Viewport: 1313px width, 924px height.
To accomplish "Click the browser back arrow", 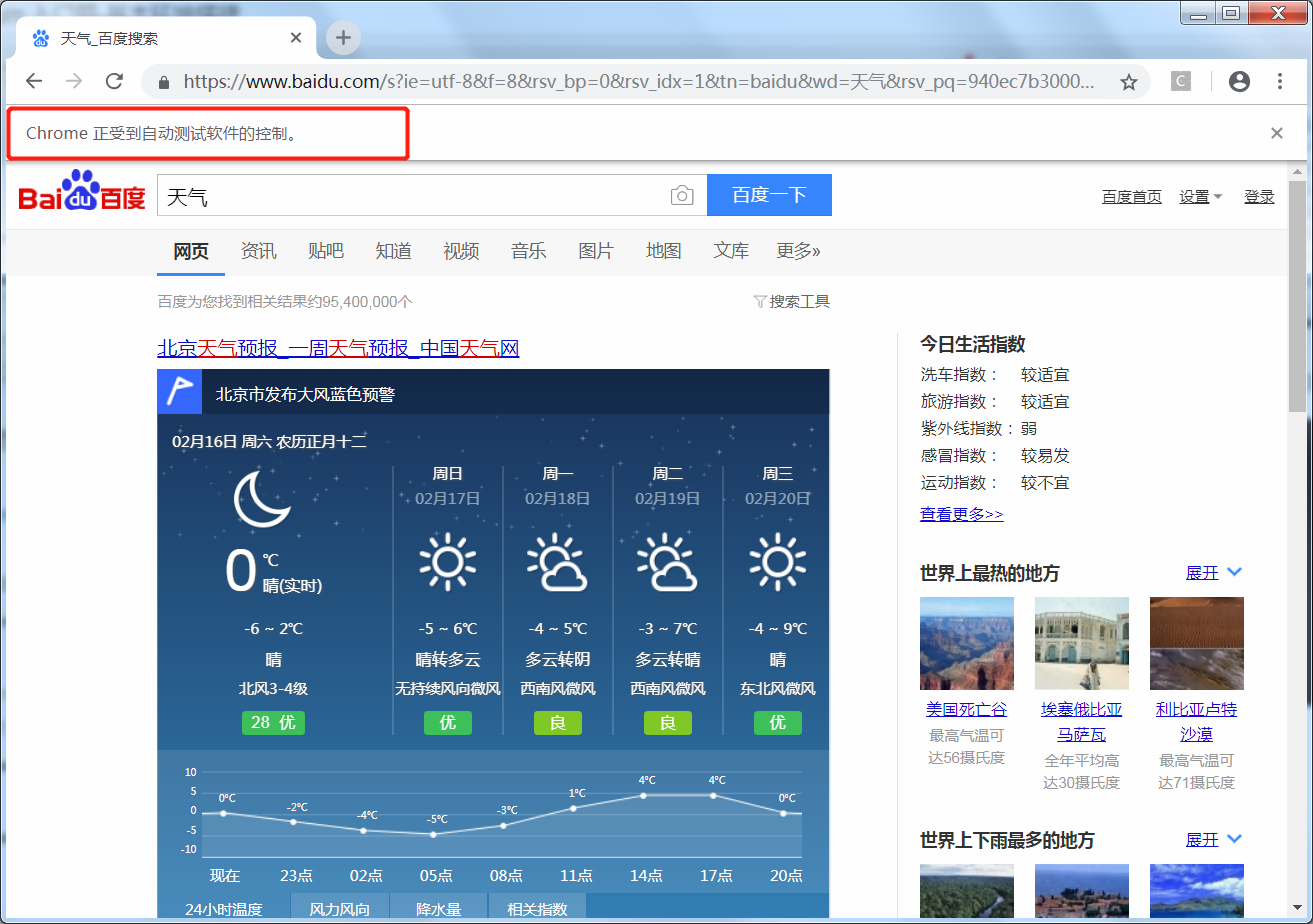I will coord(34,82).
